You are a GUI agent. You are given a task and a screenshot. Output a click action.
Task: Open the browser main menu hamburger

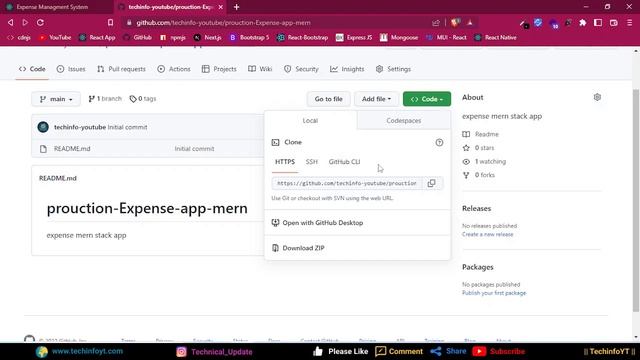click(x=629, y=23)
